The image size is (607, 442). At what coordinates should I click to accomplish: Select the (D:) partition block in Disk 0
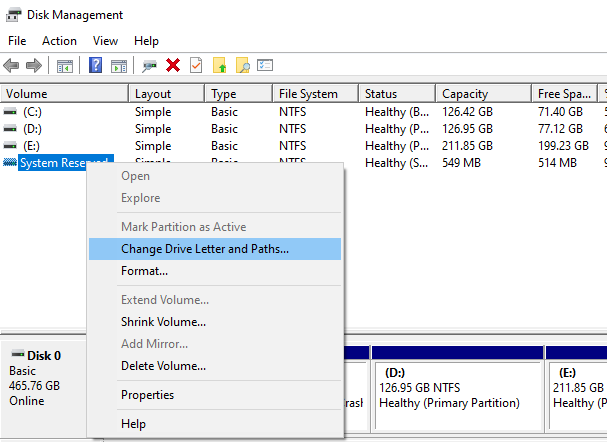click(455, 395)
